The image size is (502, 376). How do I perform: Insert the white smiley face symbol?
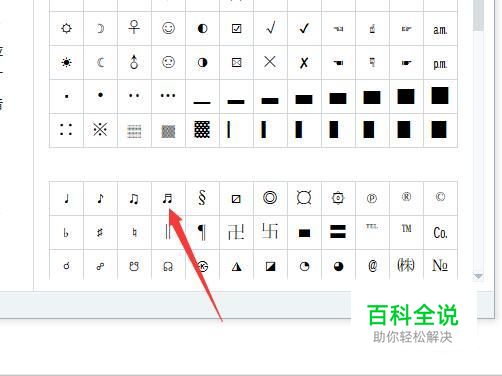[168, 28]
